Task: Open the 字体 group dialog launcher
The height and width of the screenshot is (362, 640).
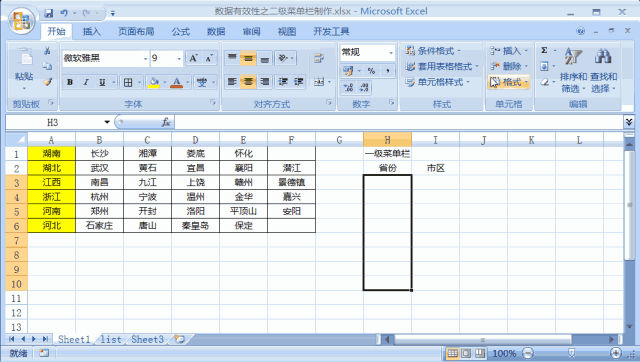Action: click(x=213, y=102)
